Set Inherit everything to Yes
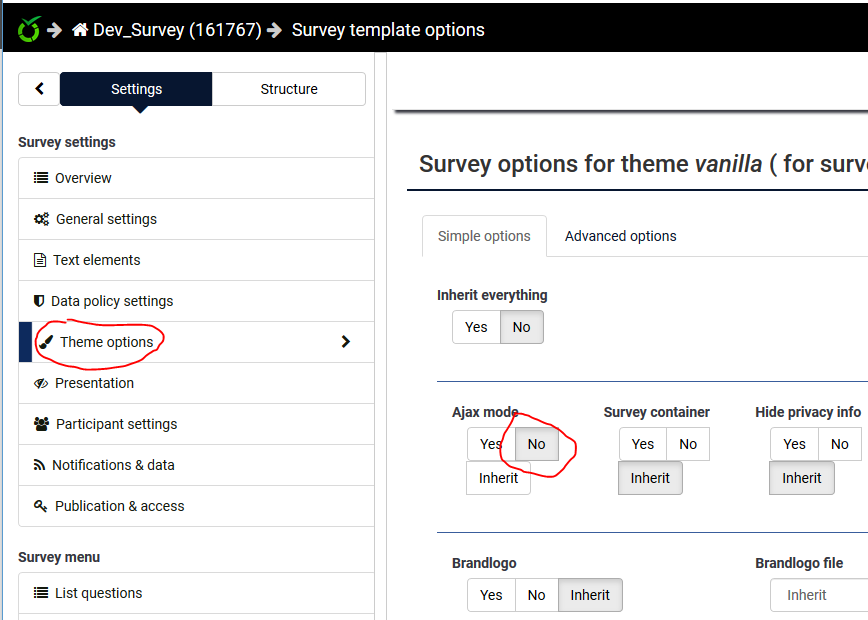868x620 pixels. (x=476, y=327)
